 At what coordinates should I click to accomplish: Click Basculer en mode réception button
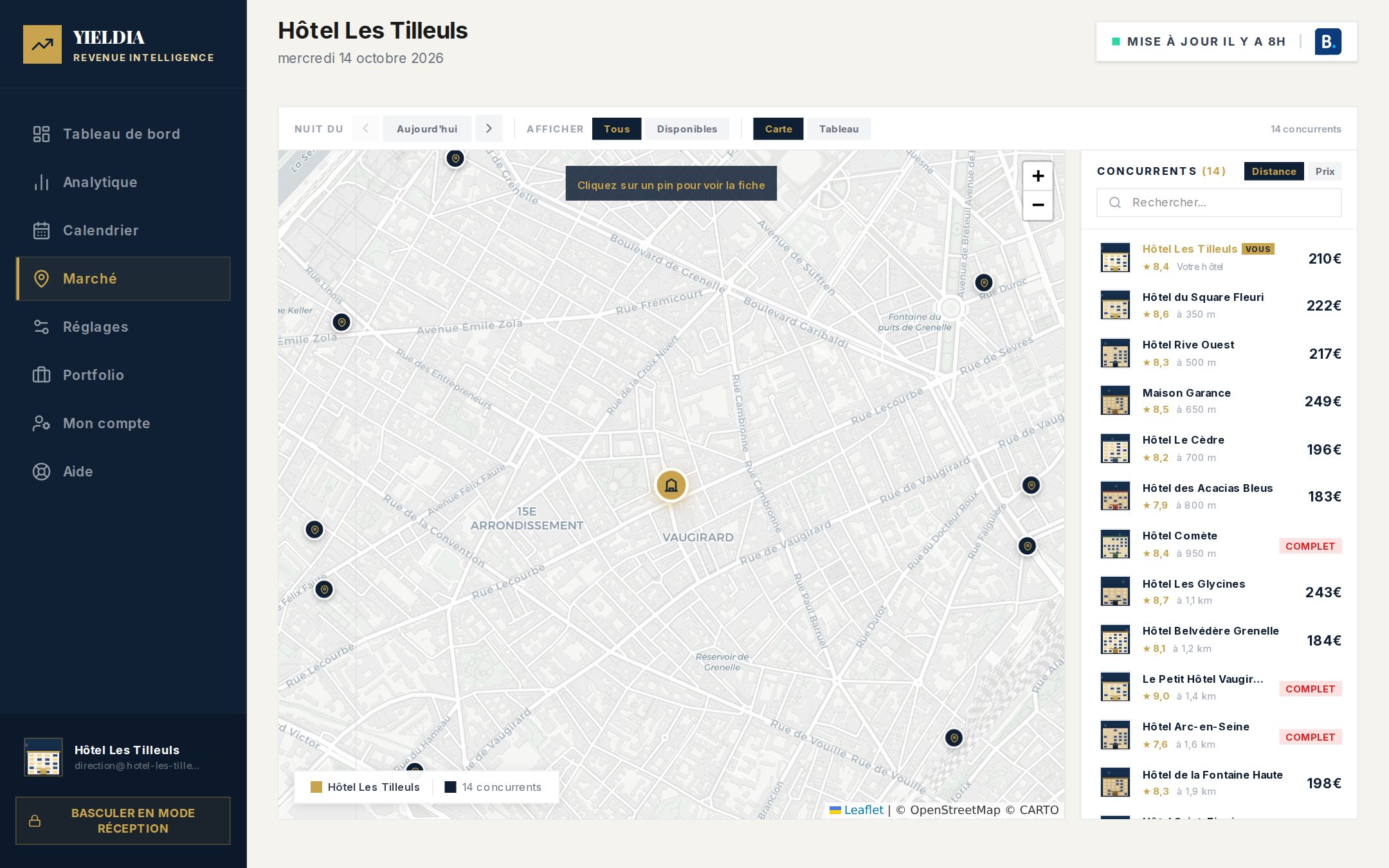point(123,820)
